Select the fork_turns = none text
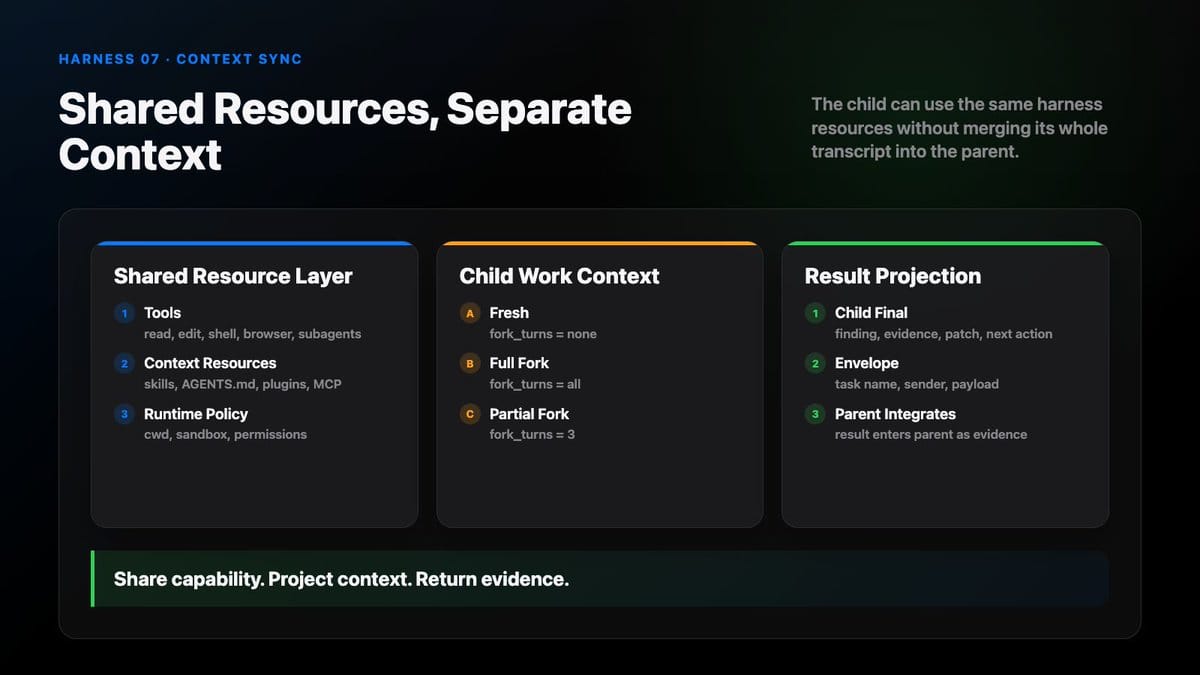Screen dimensions: 1200x675 coord(543,334)
